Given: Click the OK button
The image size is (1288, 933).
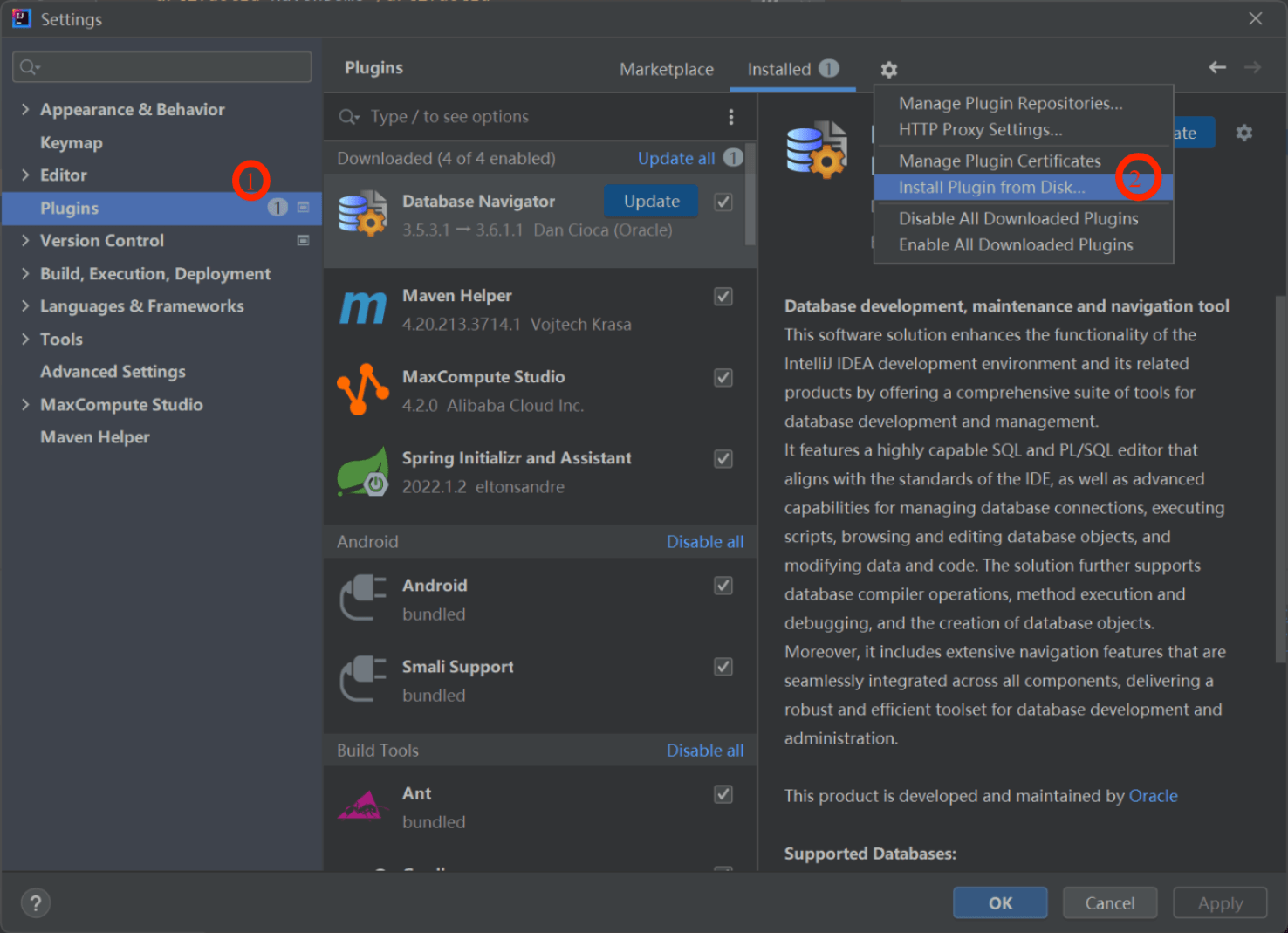Looking at the screenshot, I should click(x=1000, y=903).
